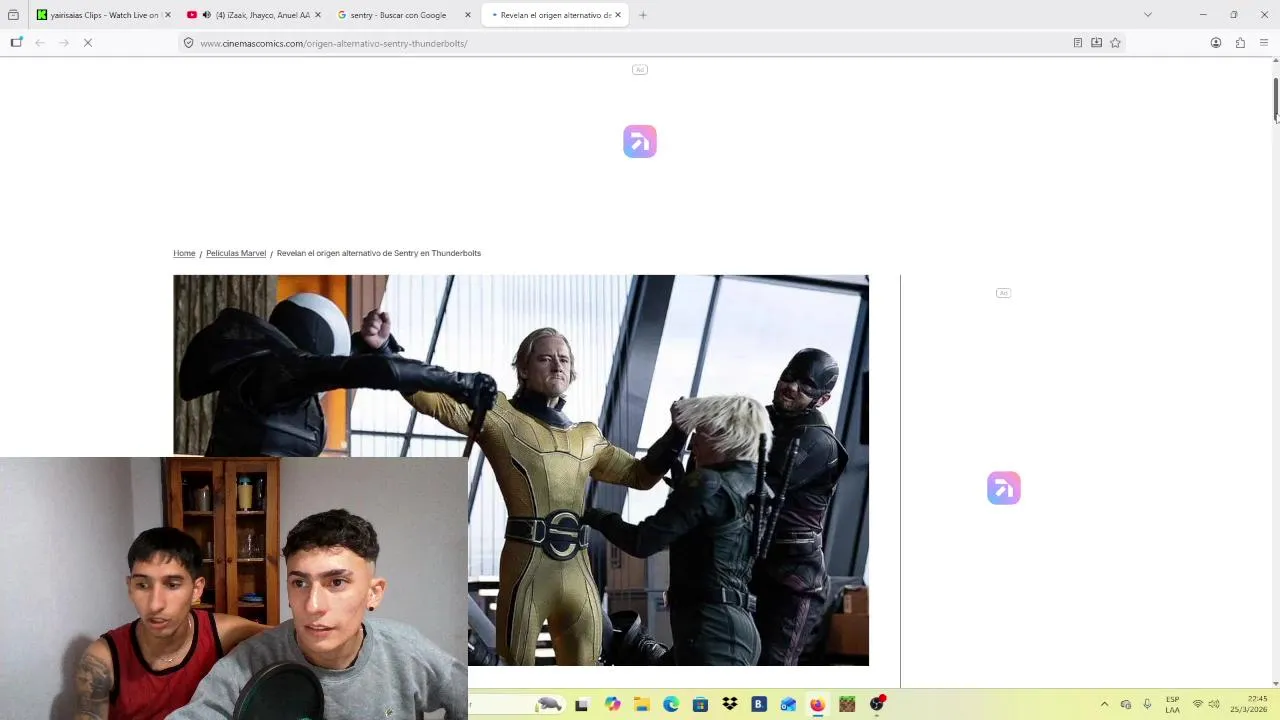
Task: Save page to Pocket icon
Action: 1096,43
